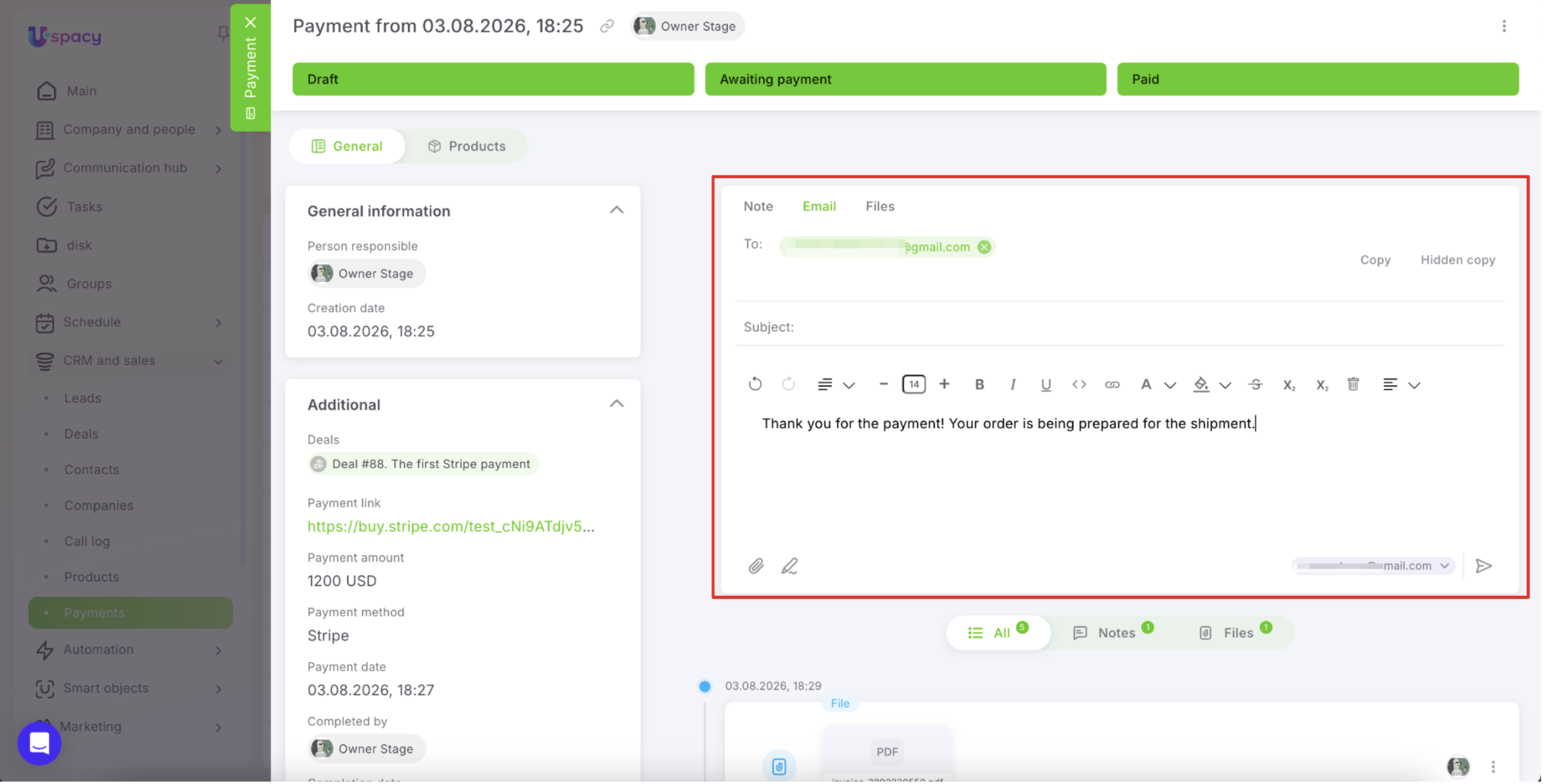Copy the payment link via chain icon
The image size is (1555, 784).
(x=607, y=26)
